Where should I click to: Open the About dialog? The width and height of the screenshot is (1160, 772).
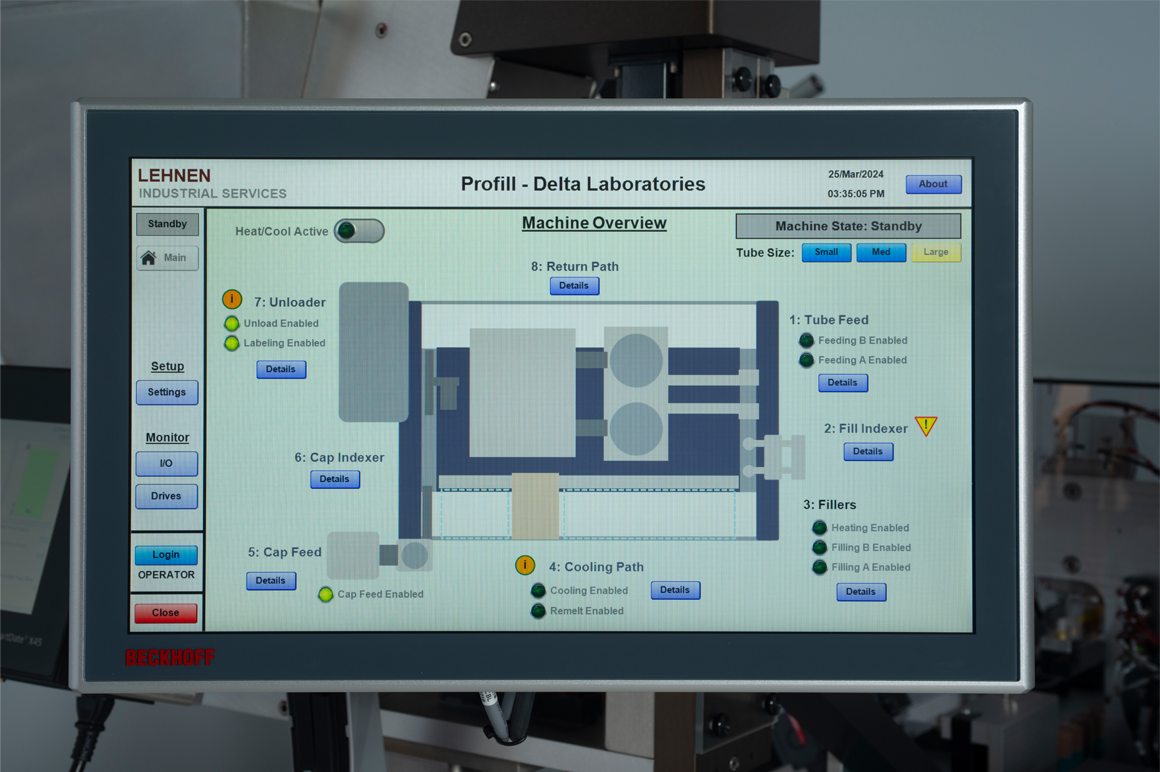click(932, 184)
